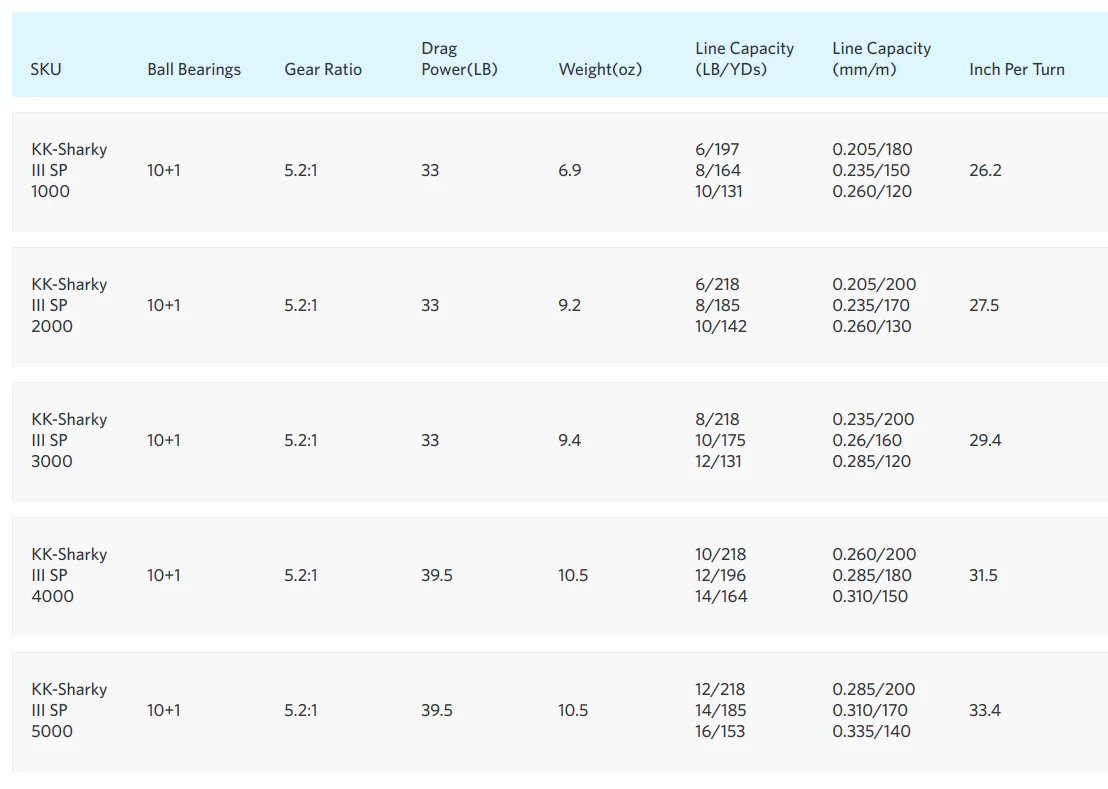The width and height of the screenshot is (1108, 789).
Task: Select the 29.4 inch per turn value
Action: pyautogui.click(x=985, y=440)
